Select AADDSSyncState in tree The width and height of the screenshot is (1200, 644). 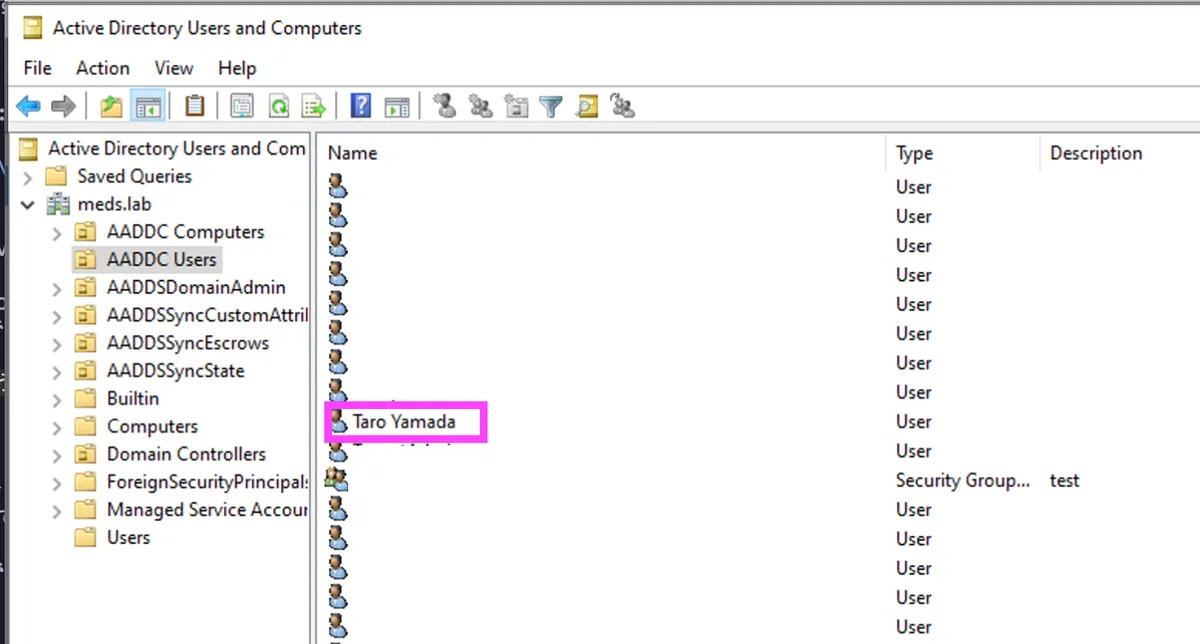pos(175,371)
